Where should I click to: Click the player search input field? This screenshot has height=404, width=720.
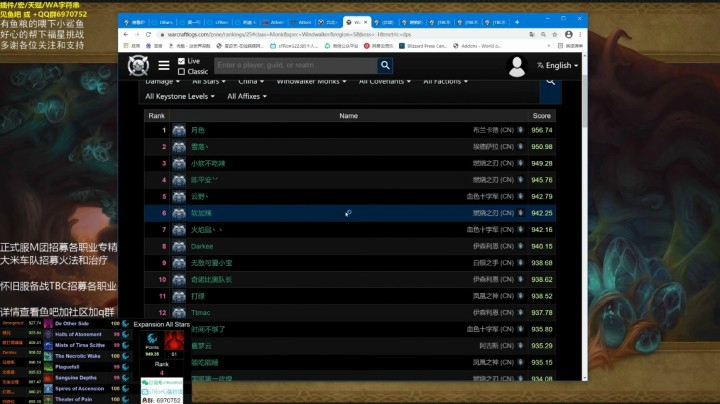click(296, 65)
